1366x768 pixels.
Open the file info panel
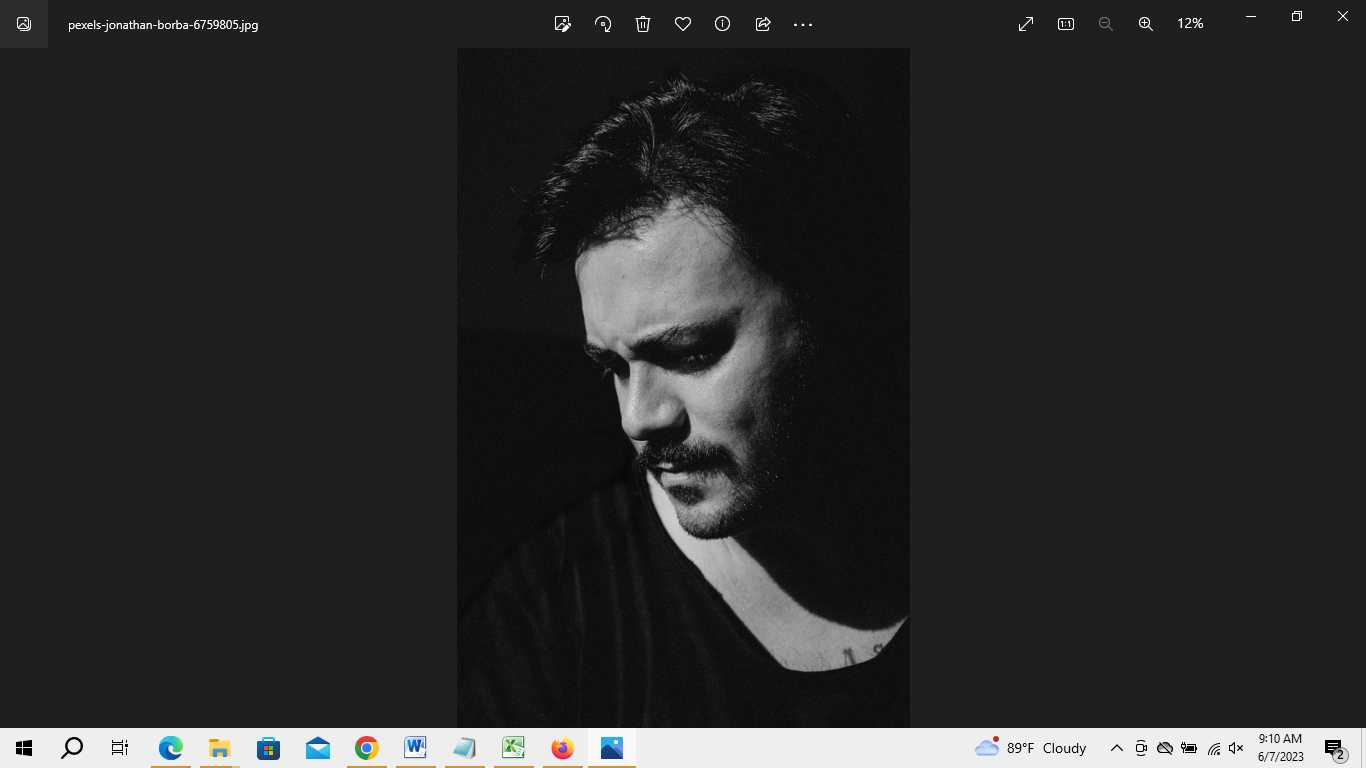point(723,24)
